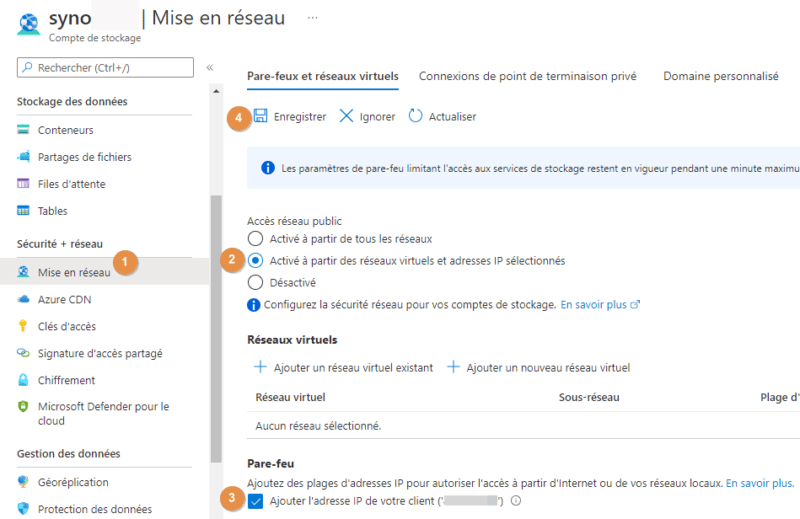Click the sidebar scrollbar thumb

tap(216, 329)
